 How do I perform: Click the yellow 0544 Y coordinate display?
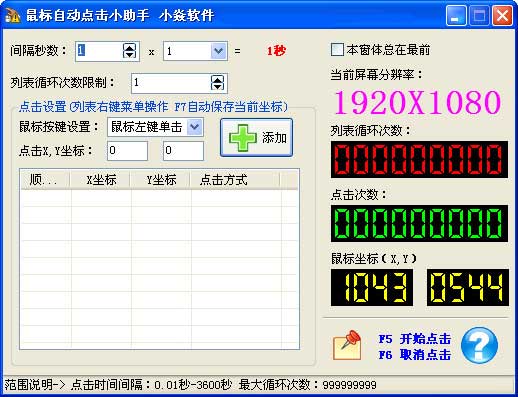click(x=468, y=287)
